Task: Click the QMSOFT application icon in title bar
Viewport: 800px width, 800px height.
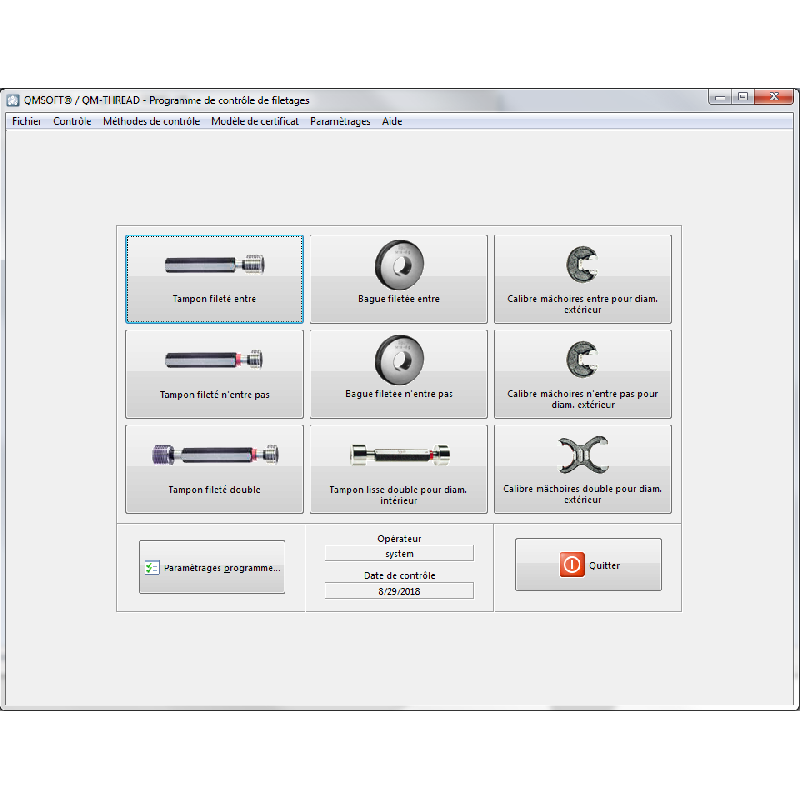Action: (x=13, y=100)
